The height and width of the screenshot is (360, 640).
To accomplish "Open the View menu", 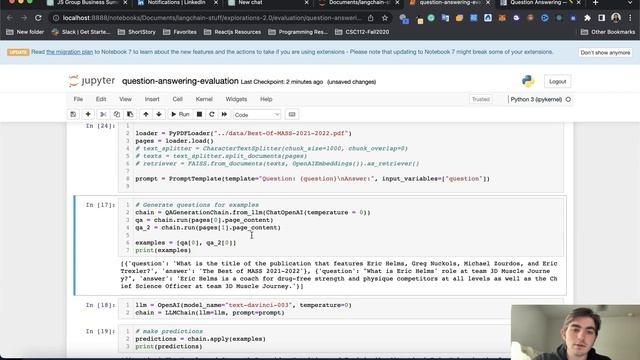I will (125, 99).
